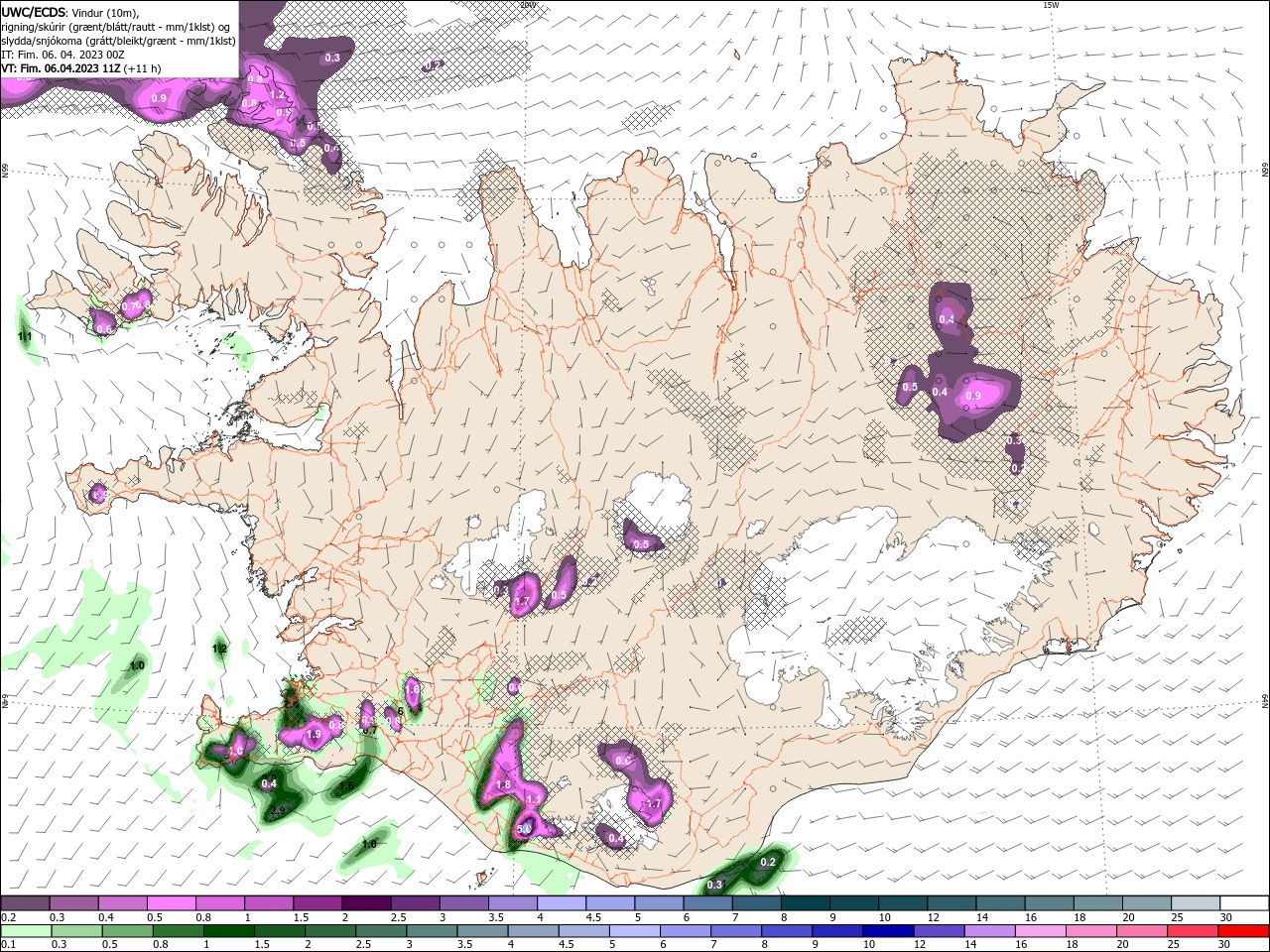This screenshot has width=1270, height=952.
Task: Pick the grey-blue 20 mm snow swatch
Action: coord(1147,903)
